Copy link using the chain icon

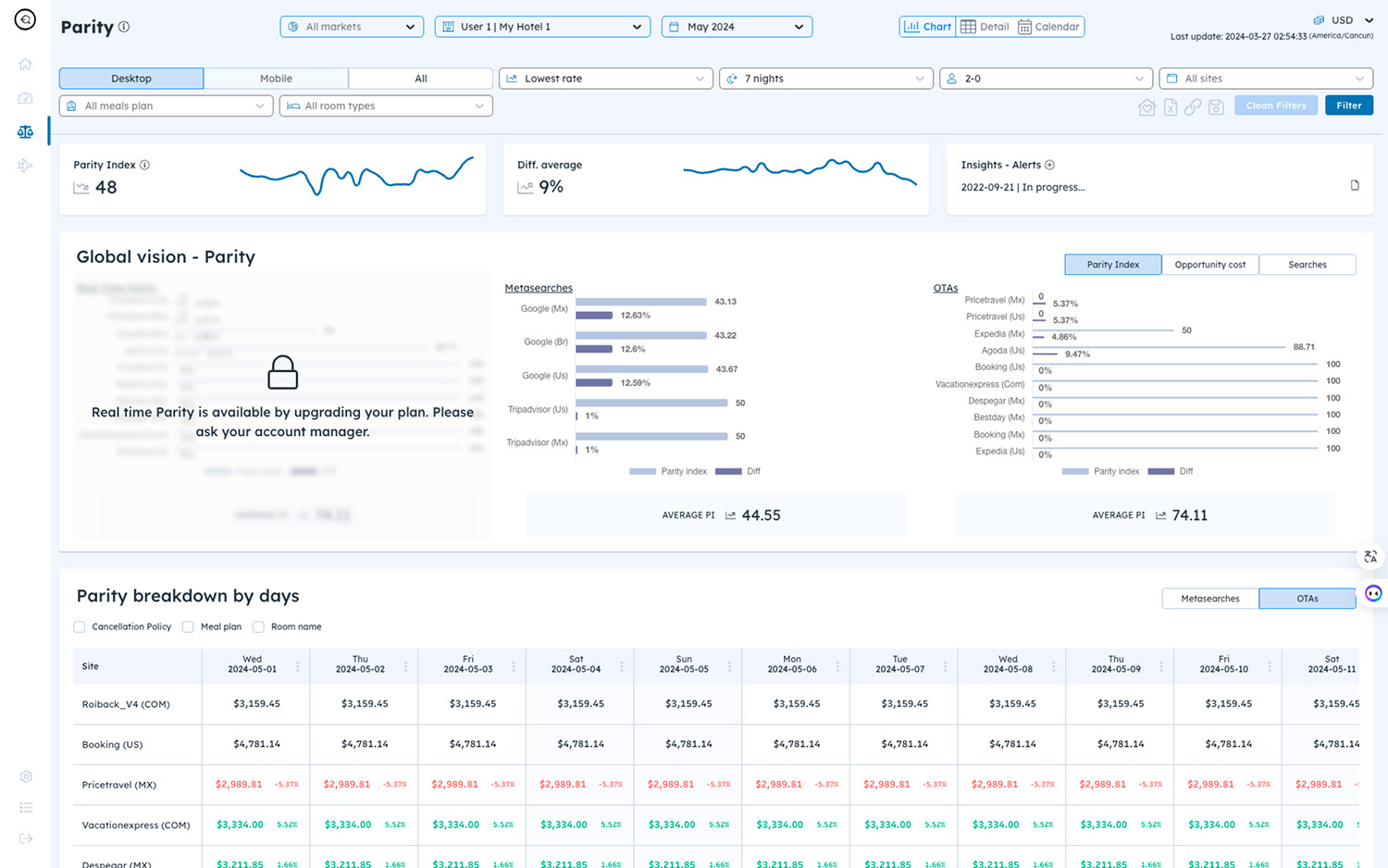[x=1193, y=107]
